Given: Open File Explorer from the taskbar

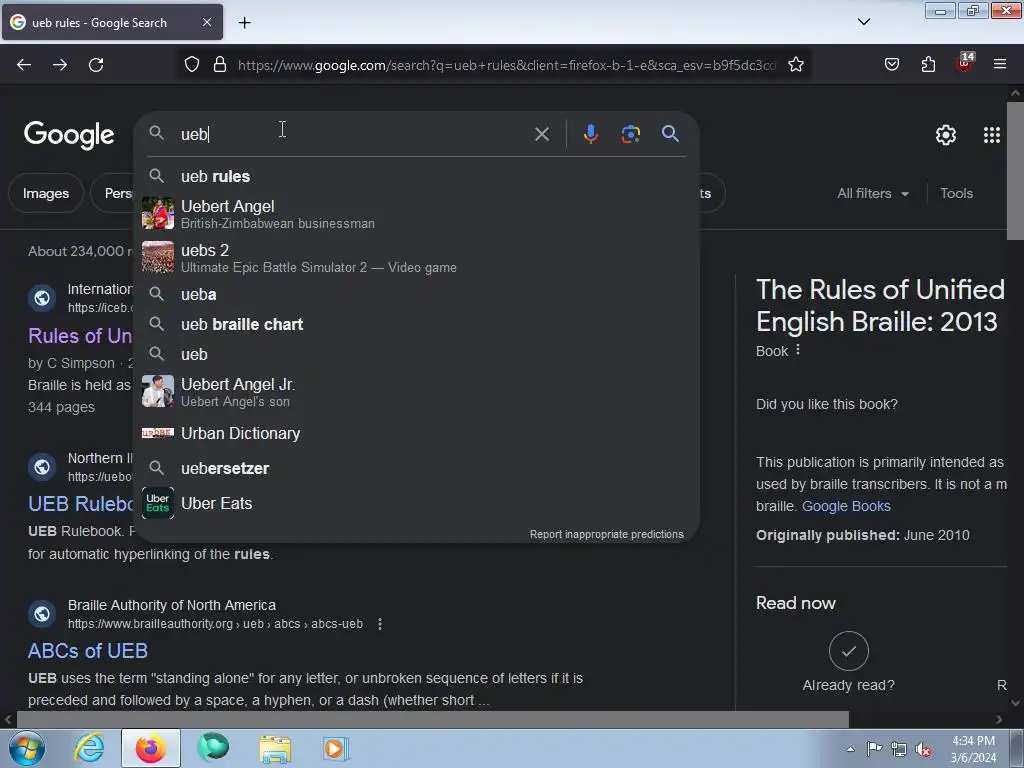Looking at the screenshot, I should coord(275,748).
